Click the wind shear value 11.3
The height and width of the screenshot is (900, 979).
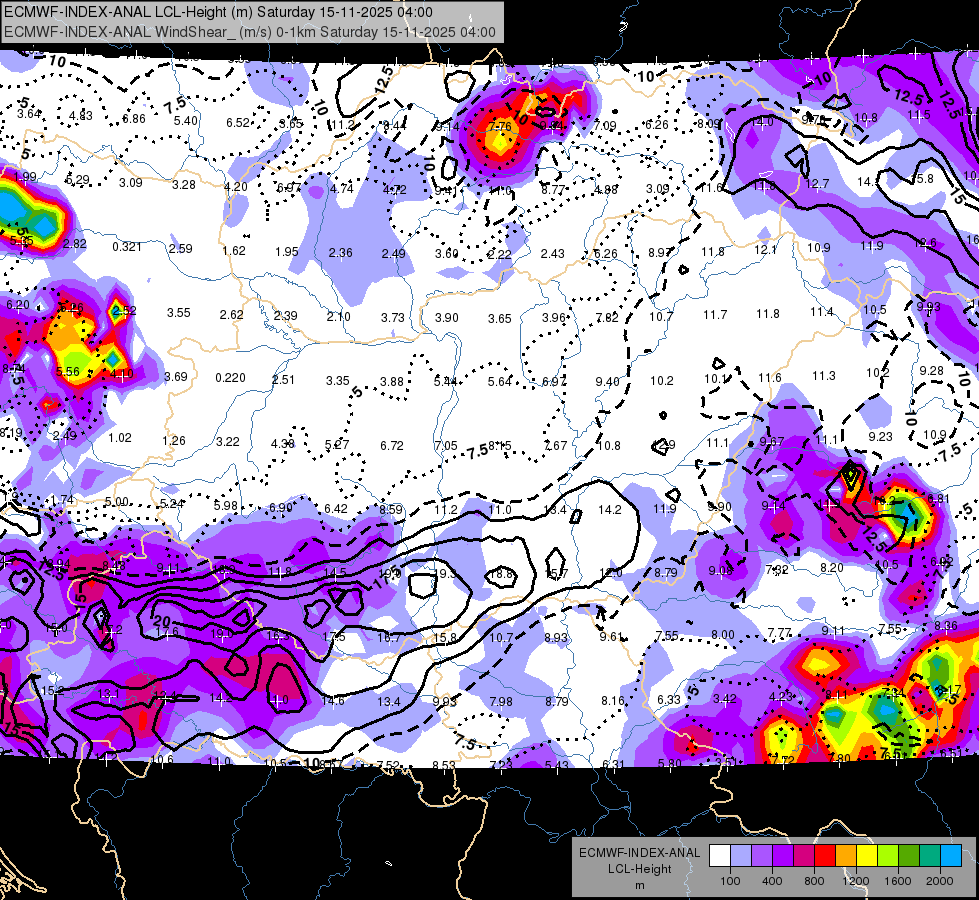pos(824,375)
